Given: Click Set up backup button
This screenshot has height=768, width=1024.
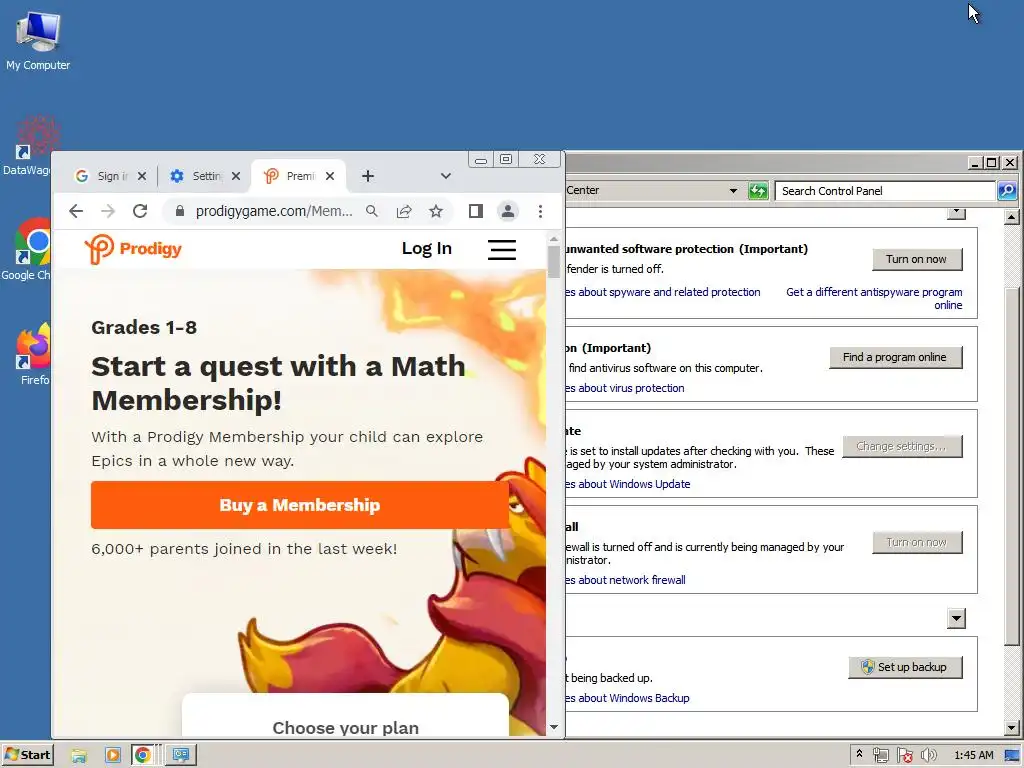Looking at the screenshot, I should click(904, 667).
